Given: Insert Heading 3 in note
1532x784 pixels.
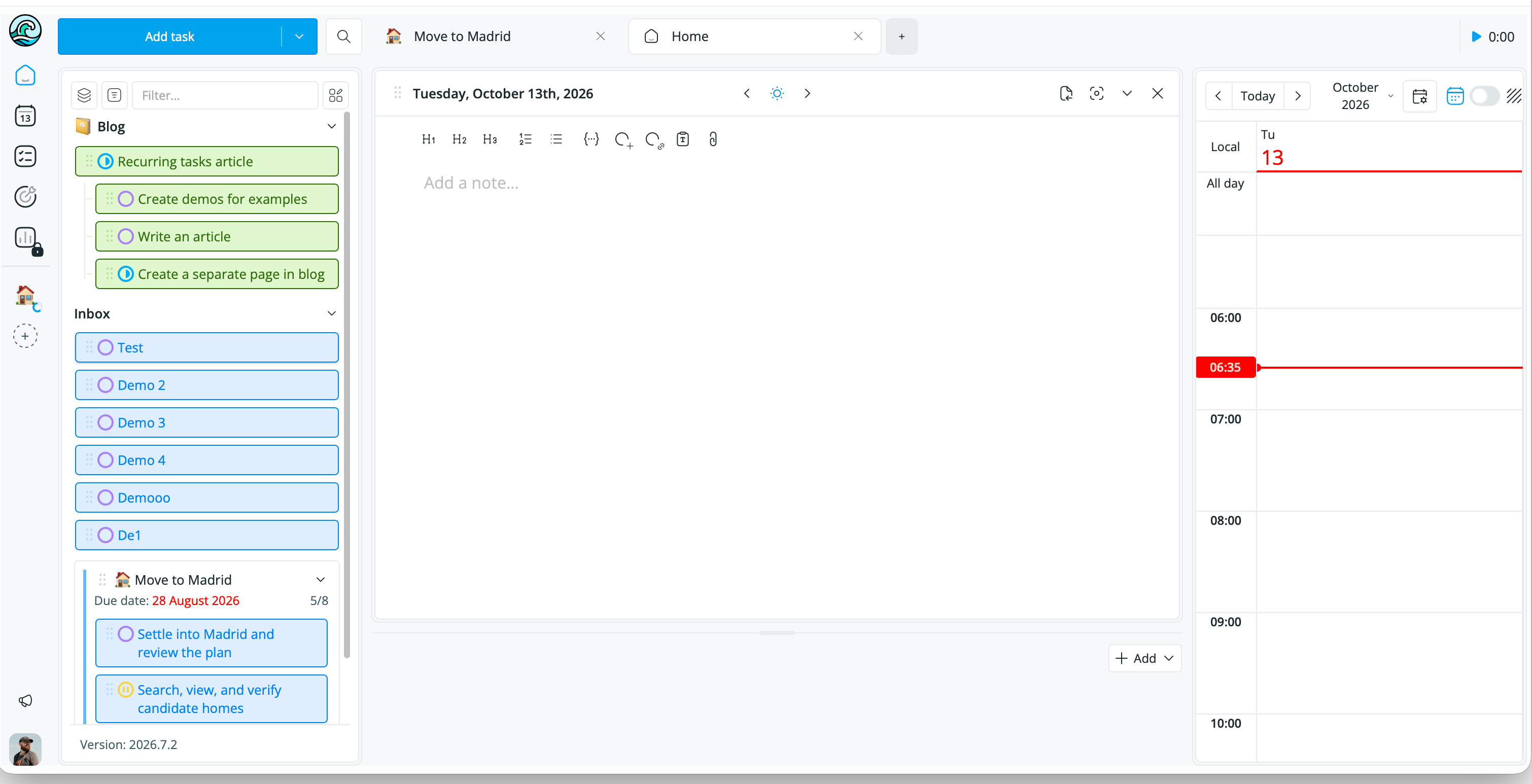Looking at the screenshot, I should click(x=490, y=139).
